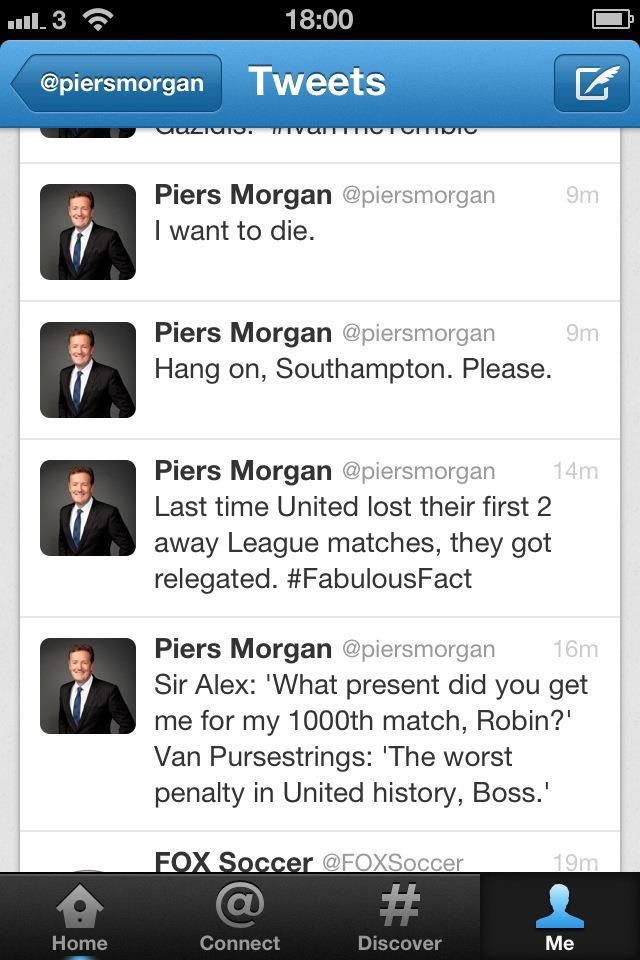Tap avatar beside the 'Sir Alex' tweet
The image size is (640, 960).
click(88, 686)
